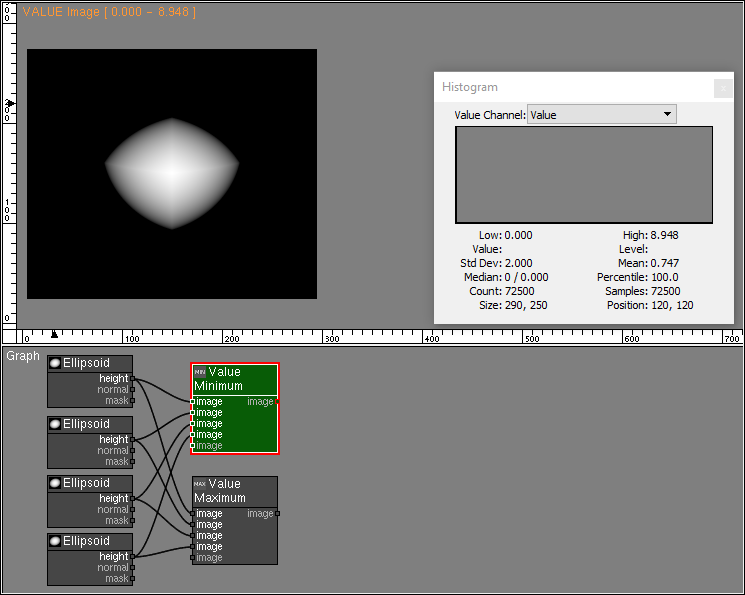Click the bottom Ellipsoid node's sphere icon
Screen dimensions: 745x595
55,541
